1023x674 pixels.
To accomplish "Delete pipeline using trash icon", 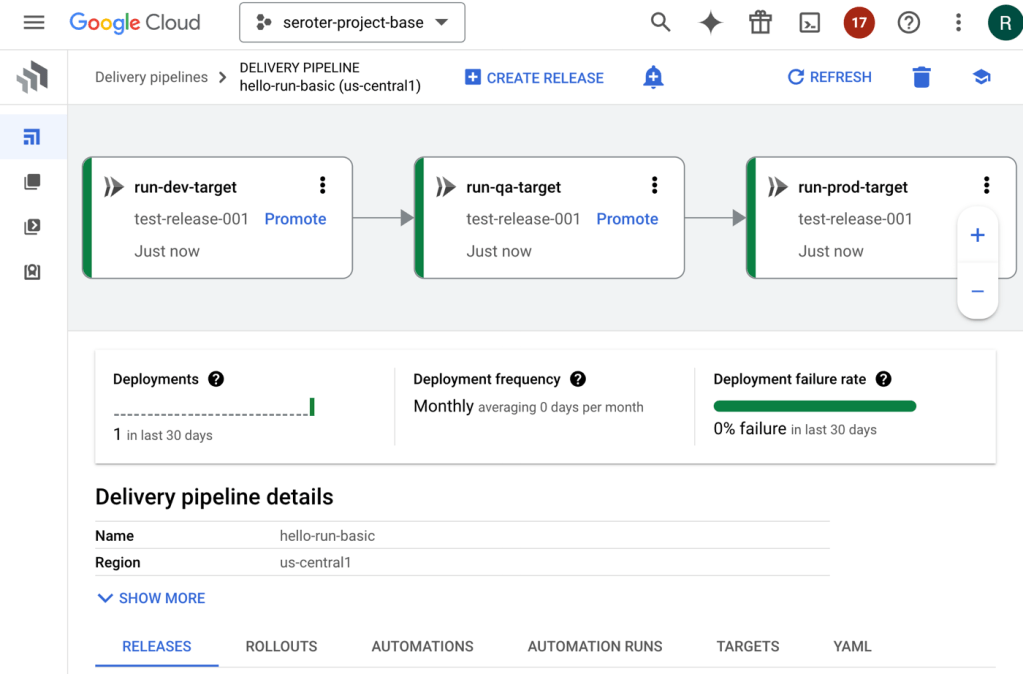I will click(921, 77).
